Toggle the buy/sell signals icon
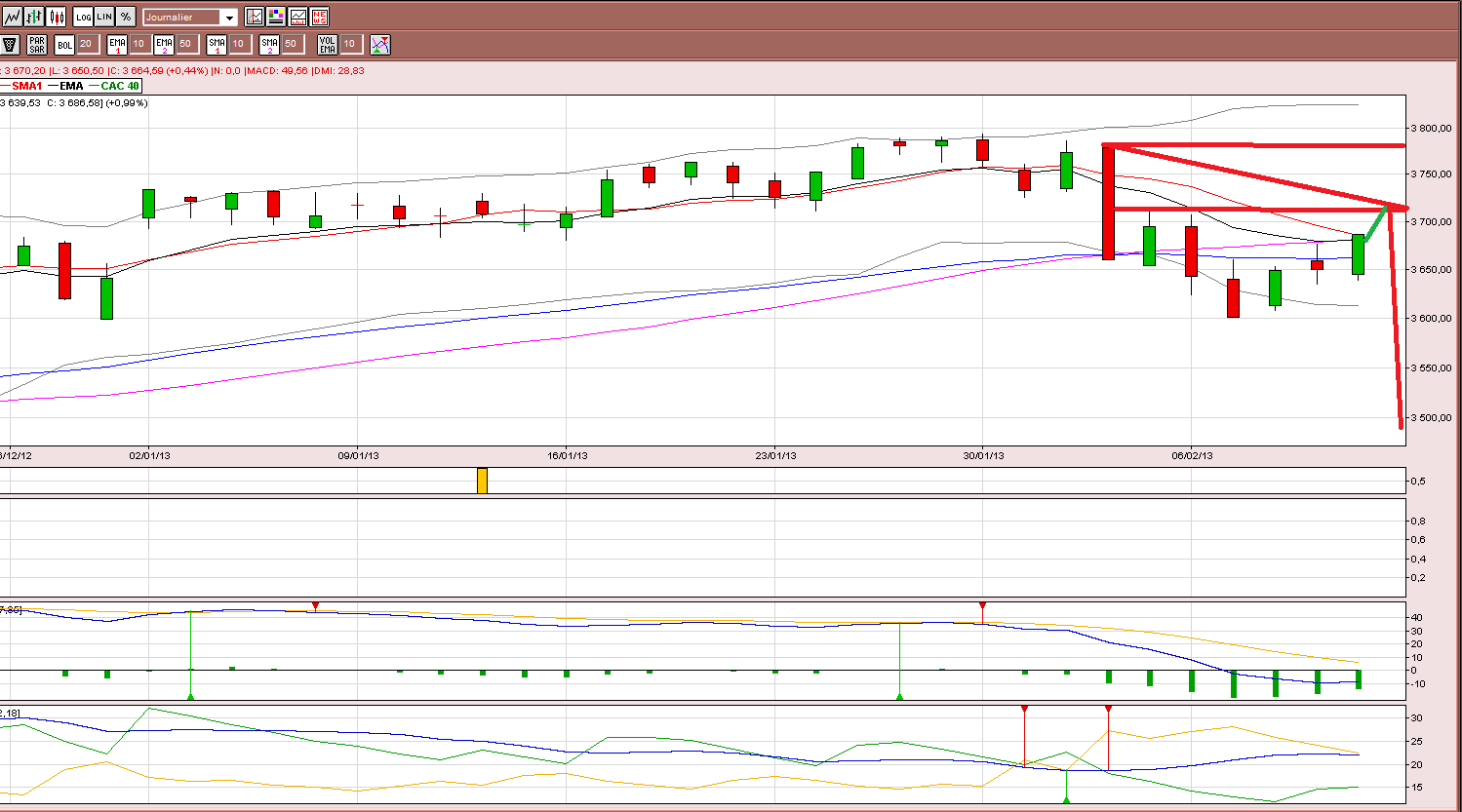Image resolution: width=1462 pixels, height=812 pixels. (379, 44)
